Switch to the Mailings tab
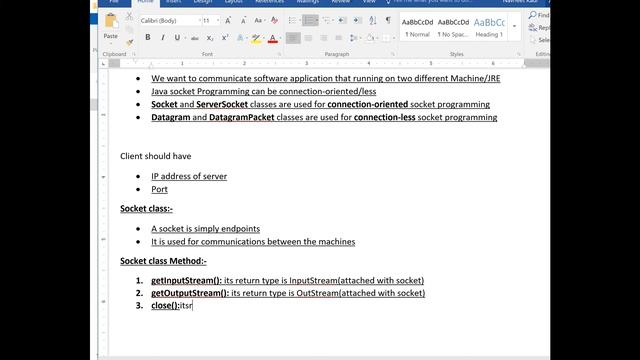The height and width of the screenshot is (360, 640). pyautogui.click(x=308, y=2)
